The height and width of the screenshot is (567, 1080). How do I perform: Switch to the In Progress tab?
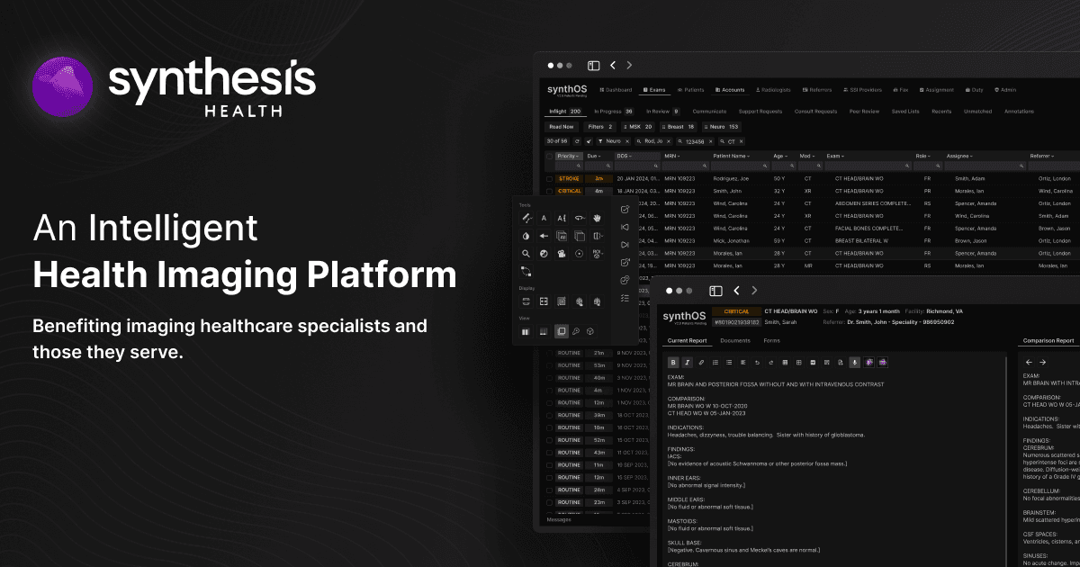tap(613, 112)
